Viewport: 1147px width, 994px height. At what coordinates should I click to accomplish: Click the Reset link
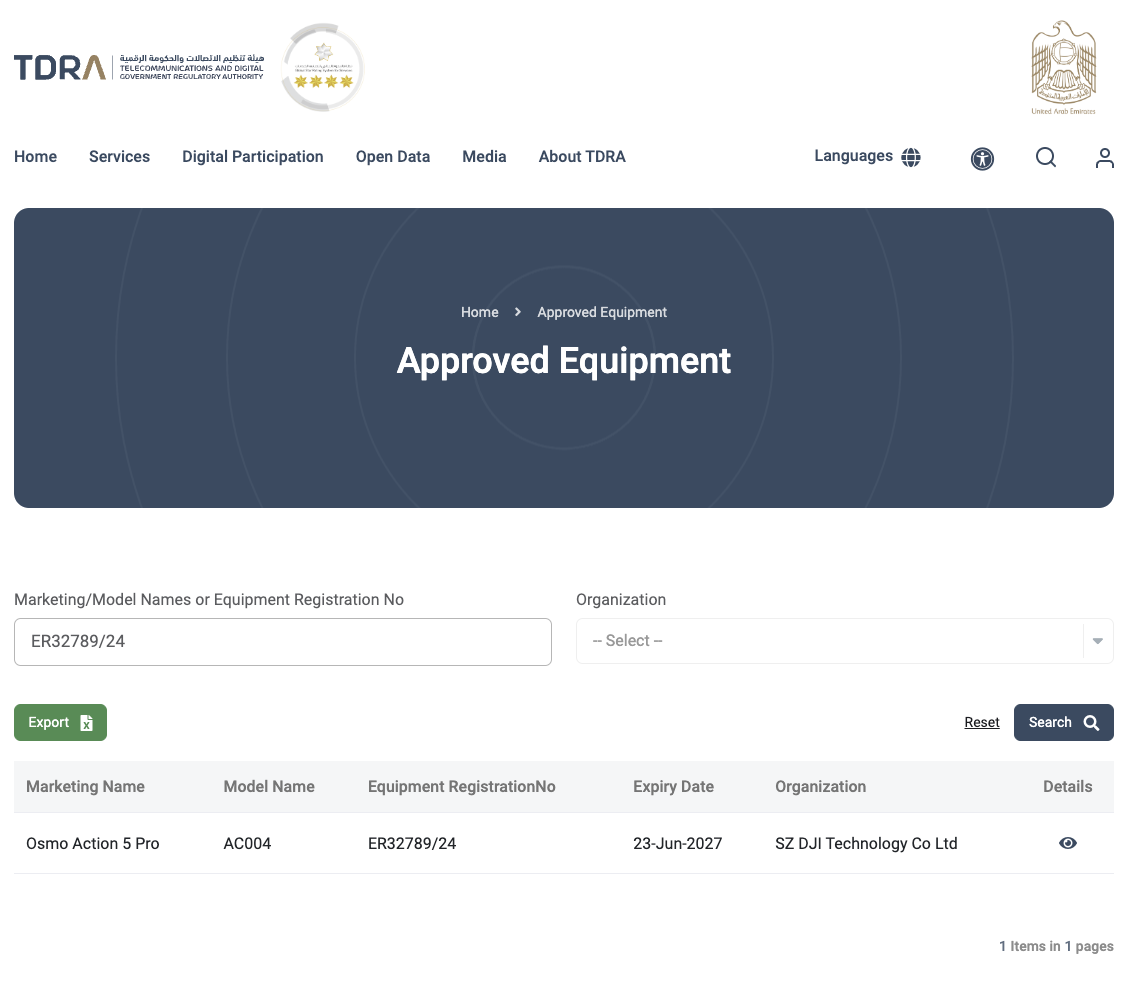(x=982, y=723)
